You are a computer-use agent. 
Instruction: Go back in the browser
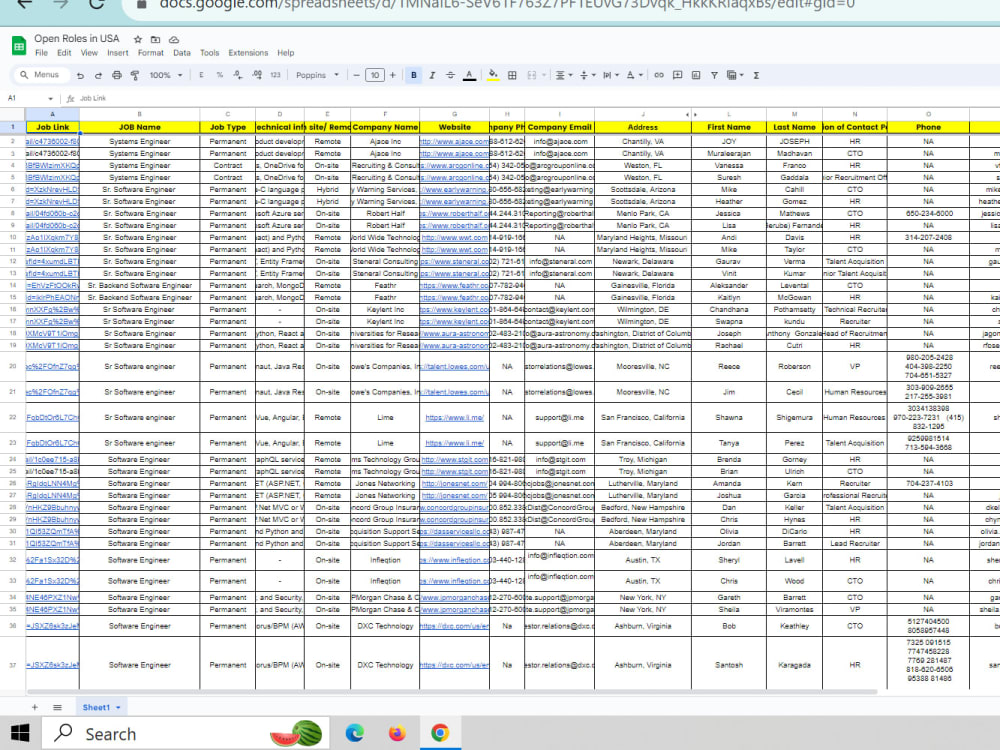click(24, 3)
